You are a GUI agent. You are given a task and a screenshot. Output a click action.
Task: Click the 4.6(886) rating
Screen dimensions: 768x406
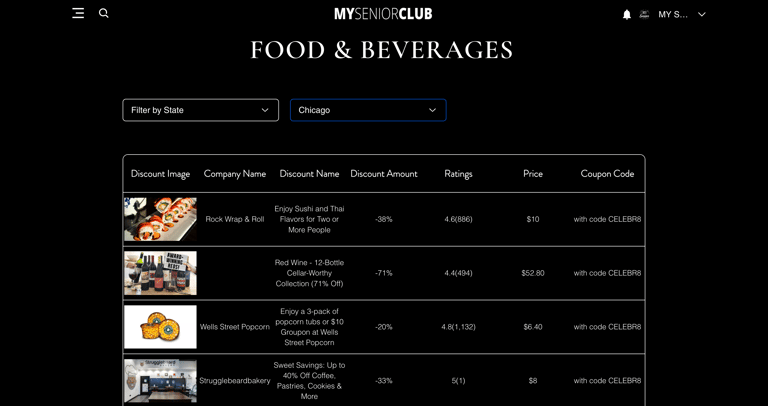point(458,219)
